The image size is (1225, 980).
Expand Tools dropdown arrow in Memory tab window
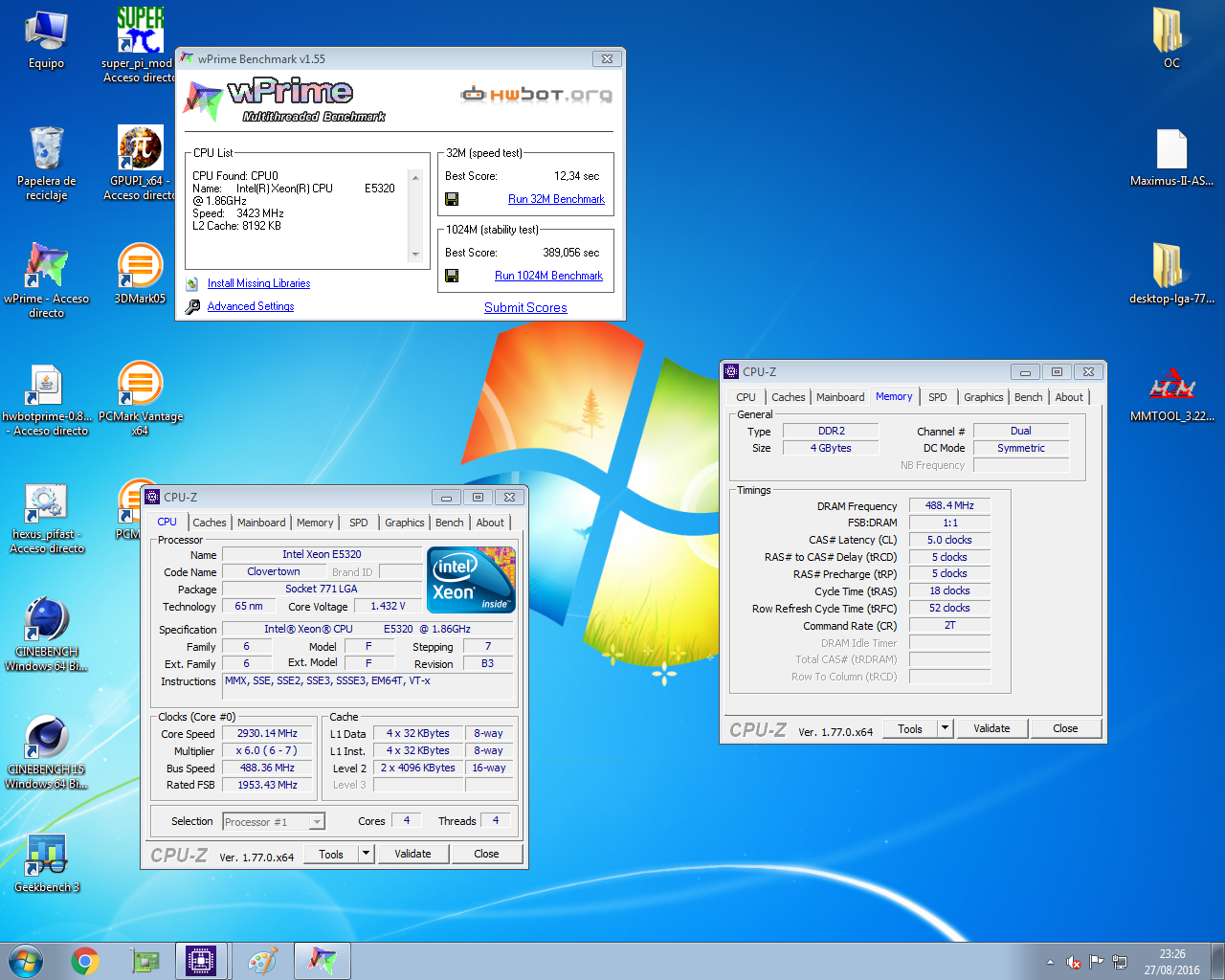coord(945,728)
